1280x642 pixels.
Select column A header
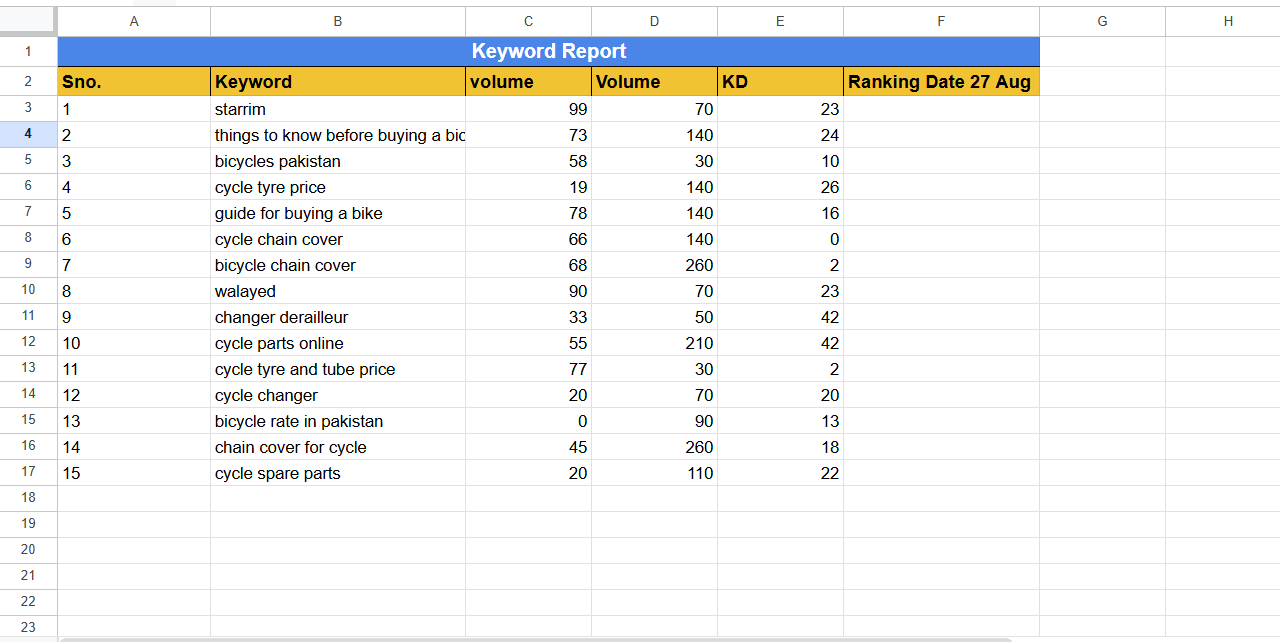(x=134, y=21)
